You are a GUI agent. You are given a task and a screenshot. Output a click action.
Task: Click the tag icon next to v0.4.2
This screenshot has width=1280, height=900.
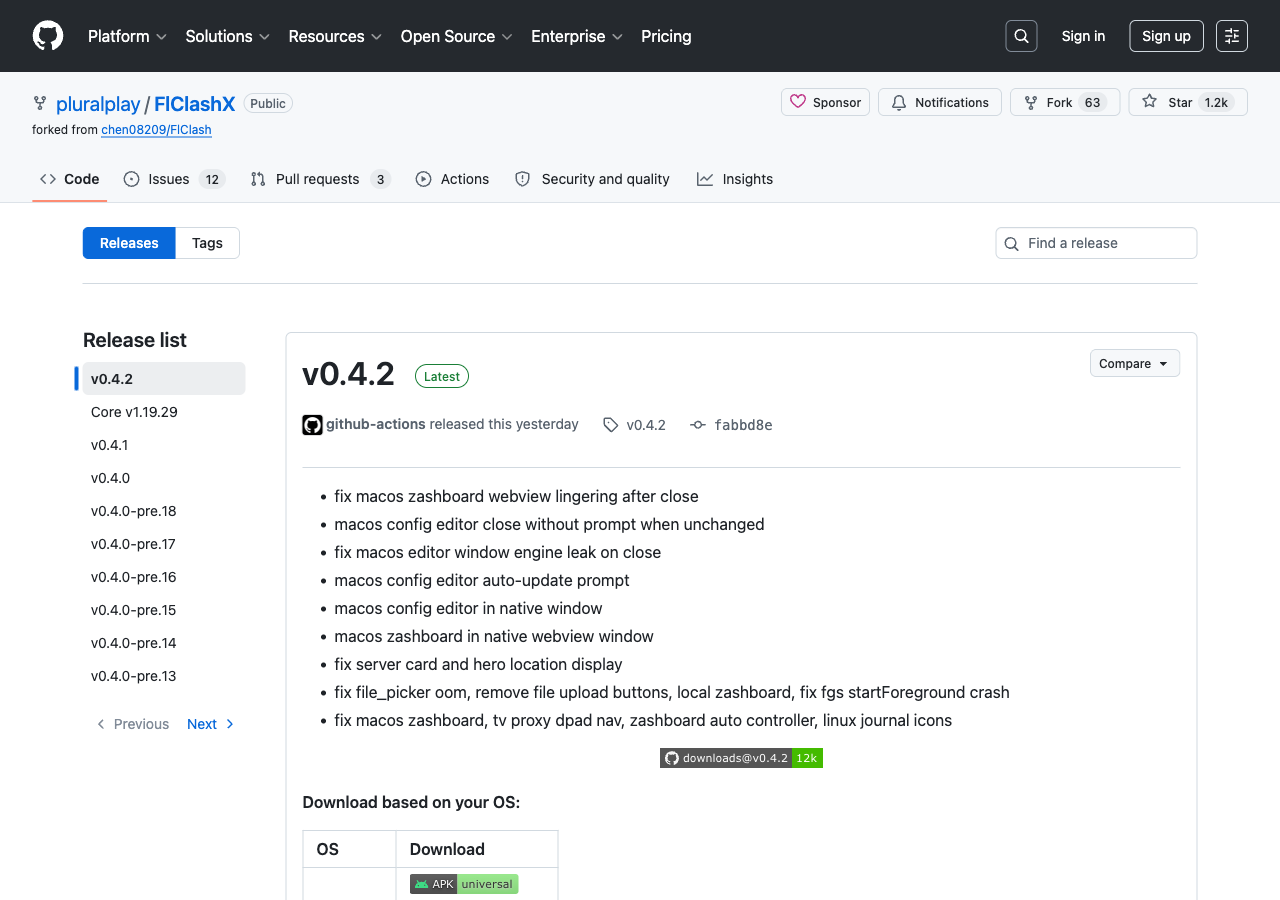tap(611, 425)
